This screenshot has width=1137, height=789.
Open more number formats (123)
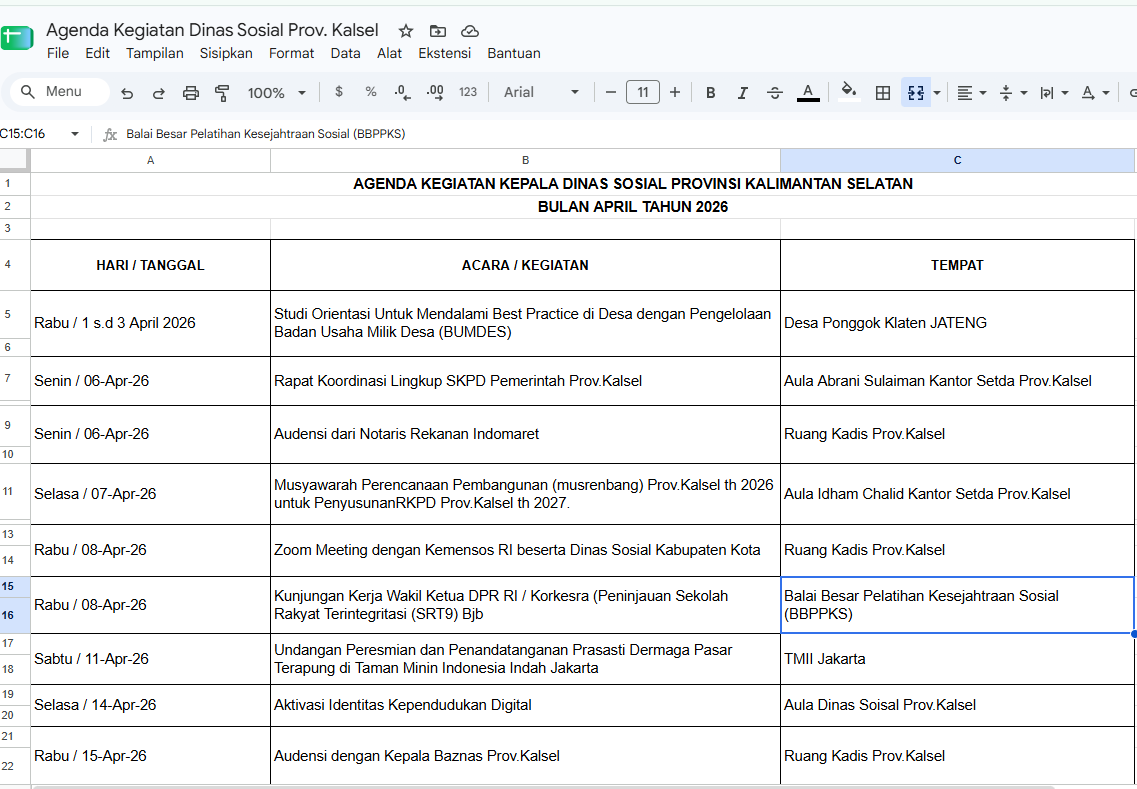(468, 92)
